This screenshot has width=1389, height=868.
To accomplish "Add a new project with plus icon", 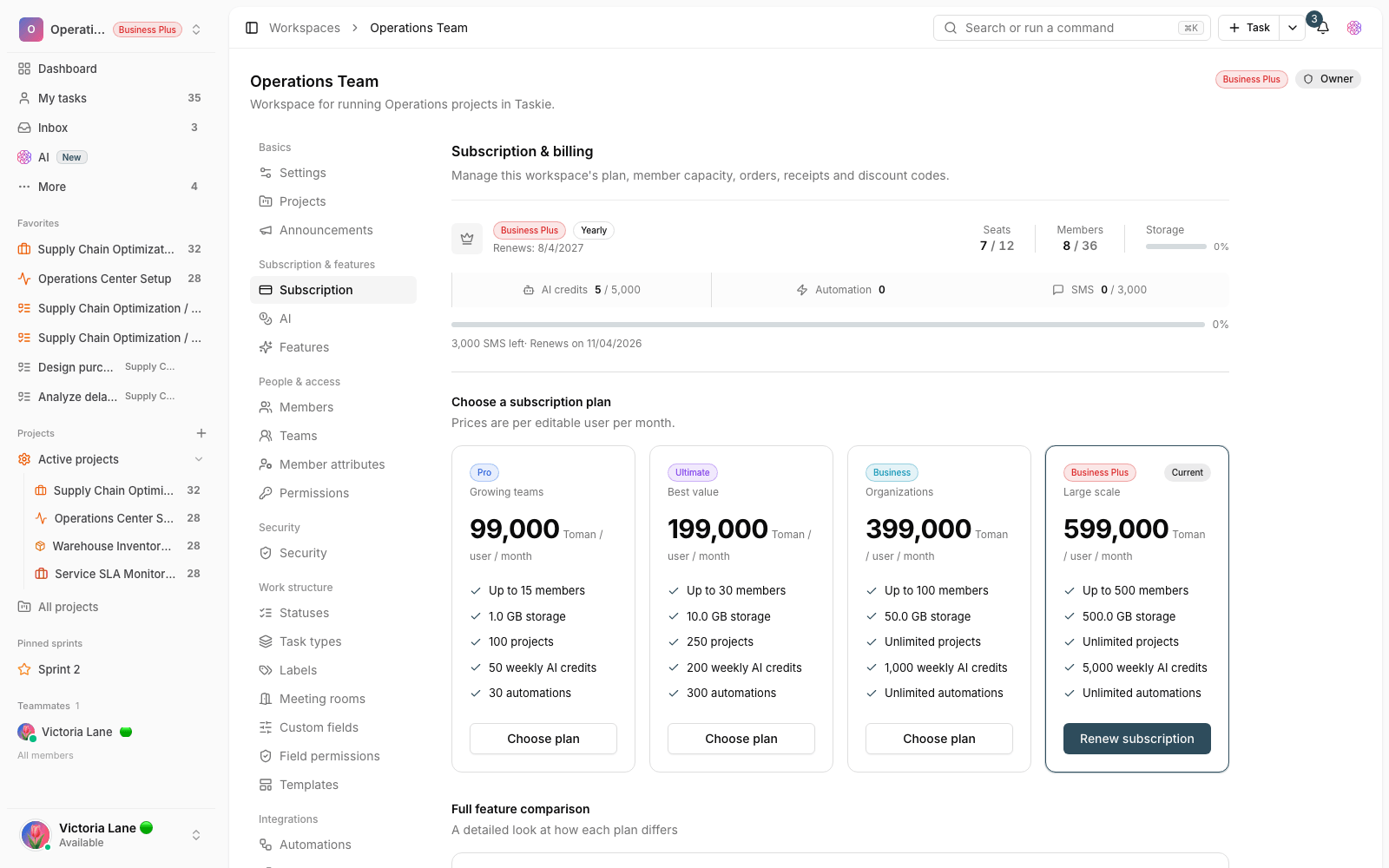I will [201, 433].
